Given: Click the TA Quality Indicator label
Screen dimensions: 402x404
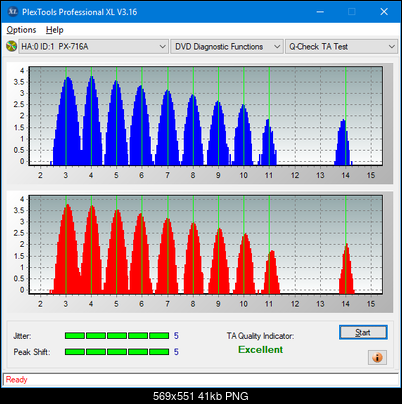Looking at the screenshot, I should [x=260, y=336].
